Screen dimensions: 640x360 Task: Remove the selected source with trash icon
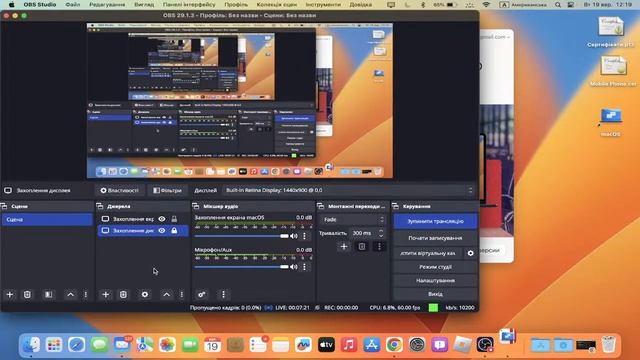pyautogui.click(x=123, y=294)
